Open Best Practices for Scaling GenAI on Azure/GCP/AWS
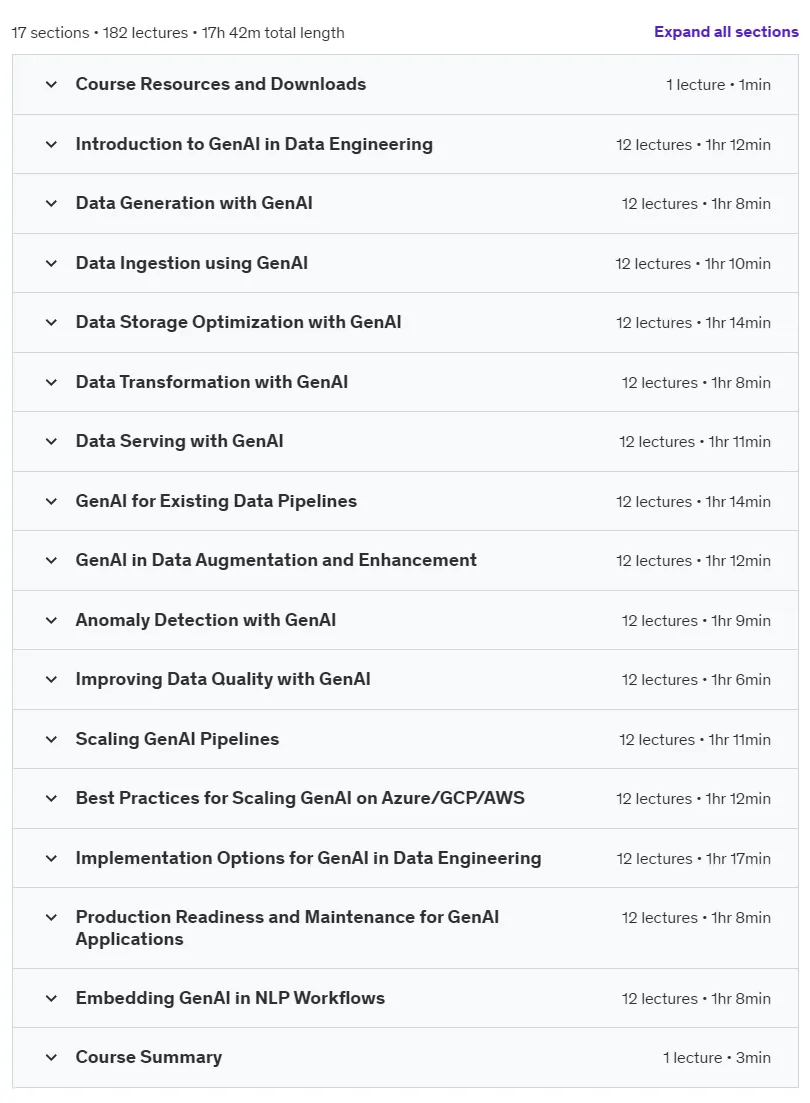Viewport: 810px width, 1103px height. point(300,798)
